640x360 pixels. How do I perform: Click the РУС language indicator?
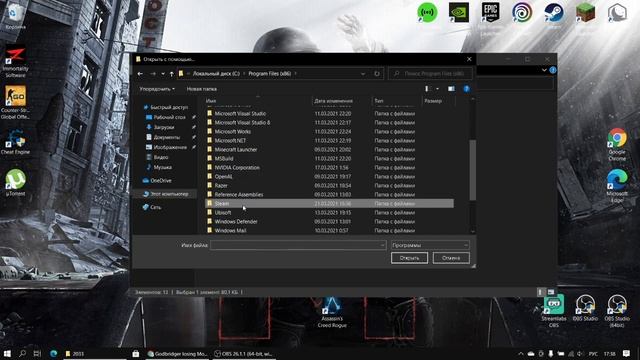coord(593,353)
